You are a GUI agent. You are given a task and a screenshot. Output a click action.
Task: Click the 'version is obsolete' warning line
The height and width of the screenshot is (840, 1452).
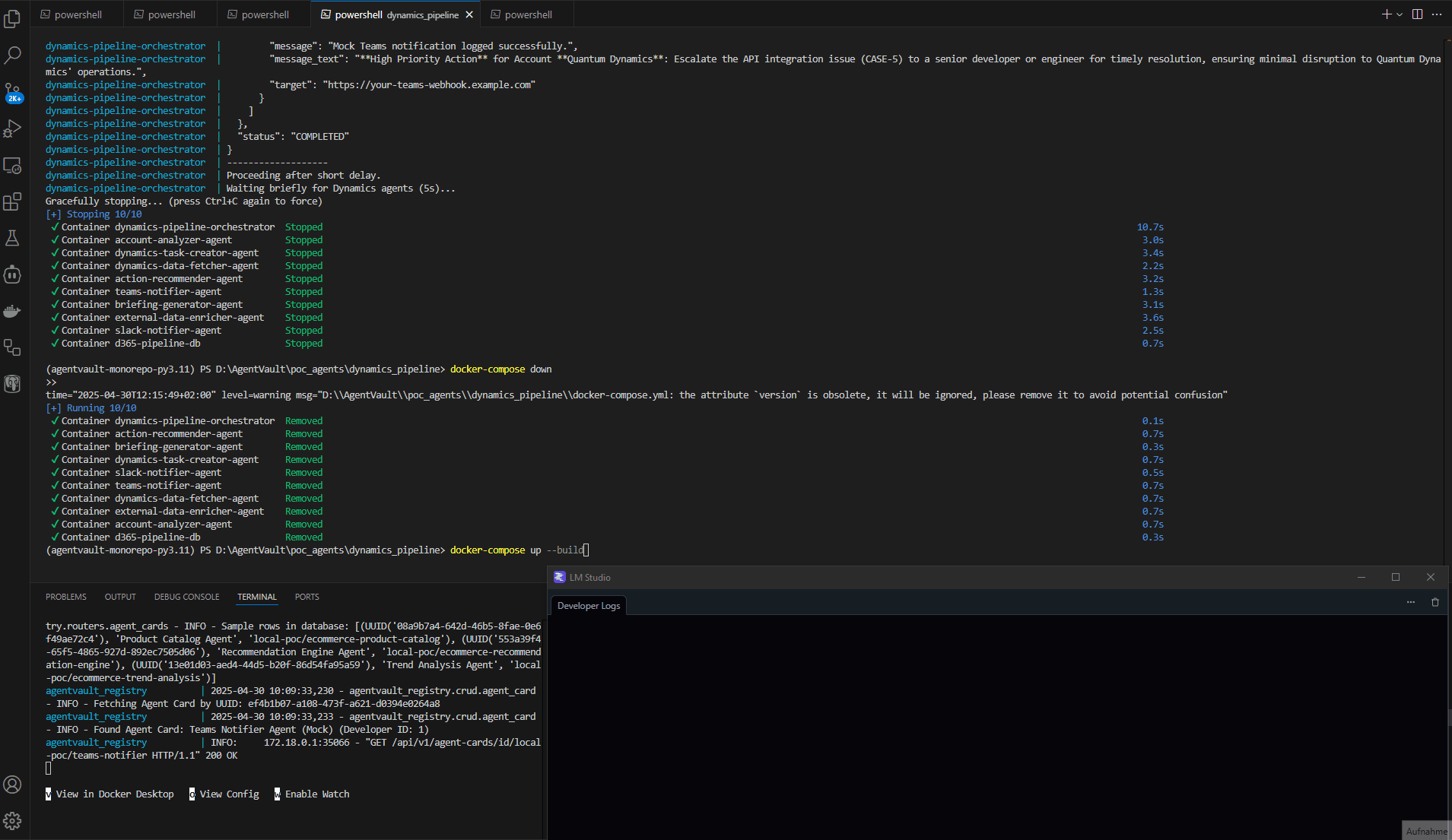coord(637,395)
